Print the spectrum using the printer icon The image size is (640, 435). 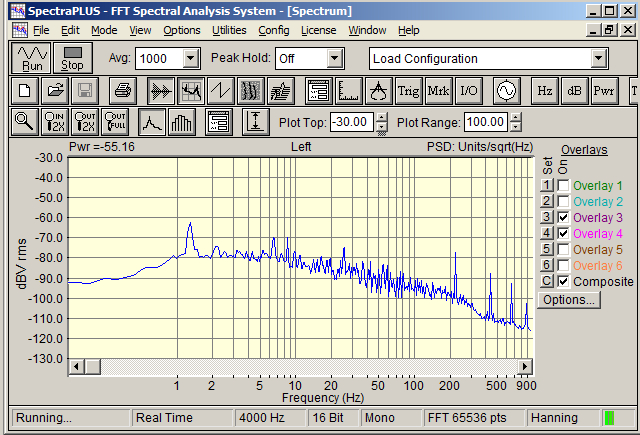pos(123,91)
